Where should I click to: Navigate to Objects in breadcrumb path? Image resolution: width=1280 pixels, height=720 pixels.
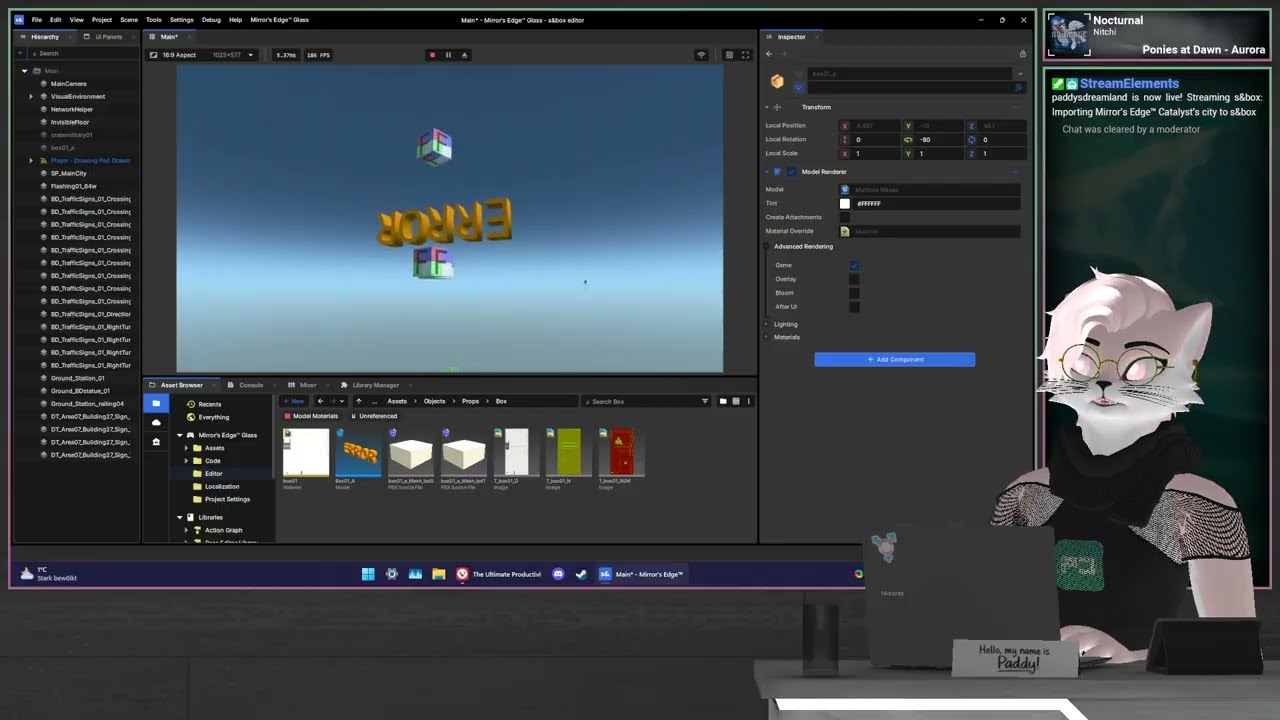click(434, 401)
